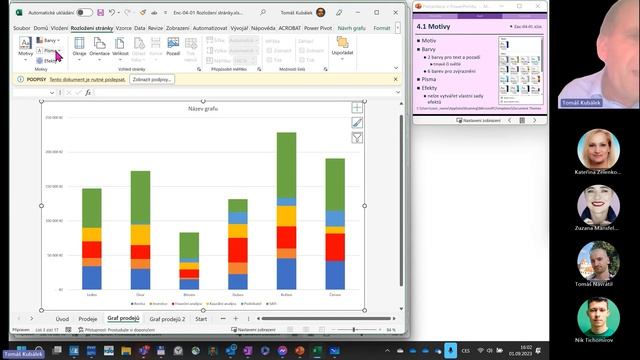
Task: Switch to the Formát ribbon tab
Action: 382,28
